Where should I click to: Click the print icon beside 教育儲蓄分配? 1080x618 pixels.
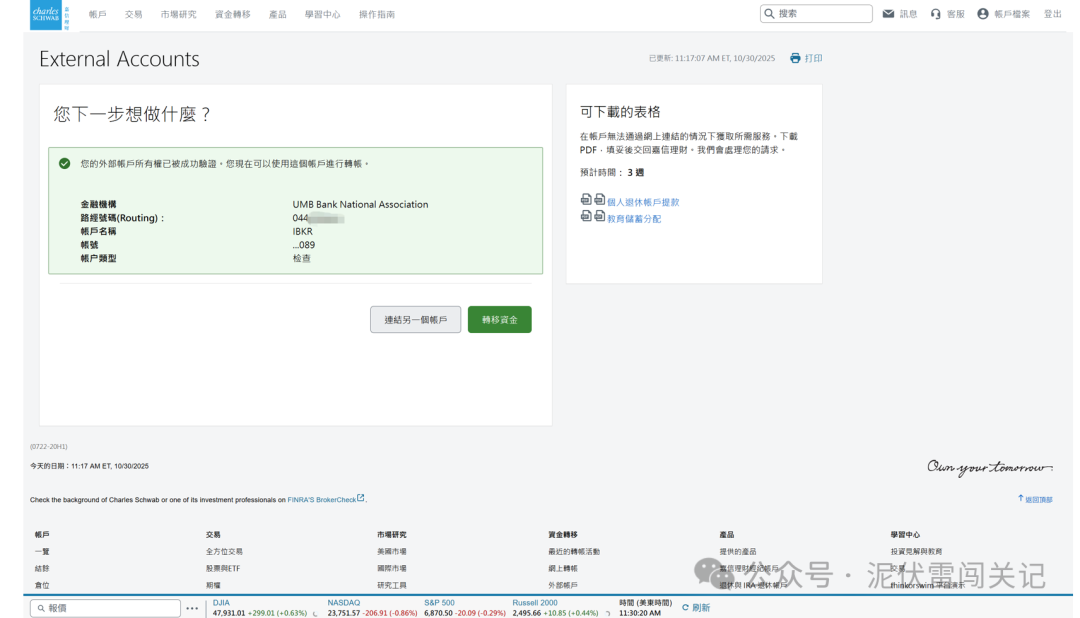(x=600, y=216)
